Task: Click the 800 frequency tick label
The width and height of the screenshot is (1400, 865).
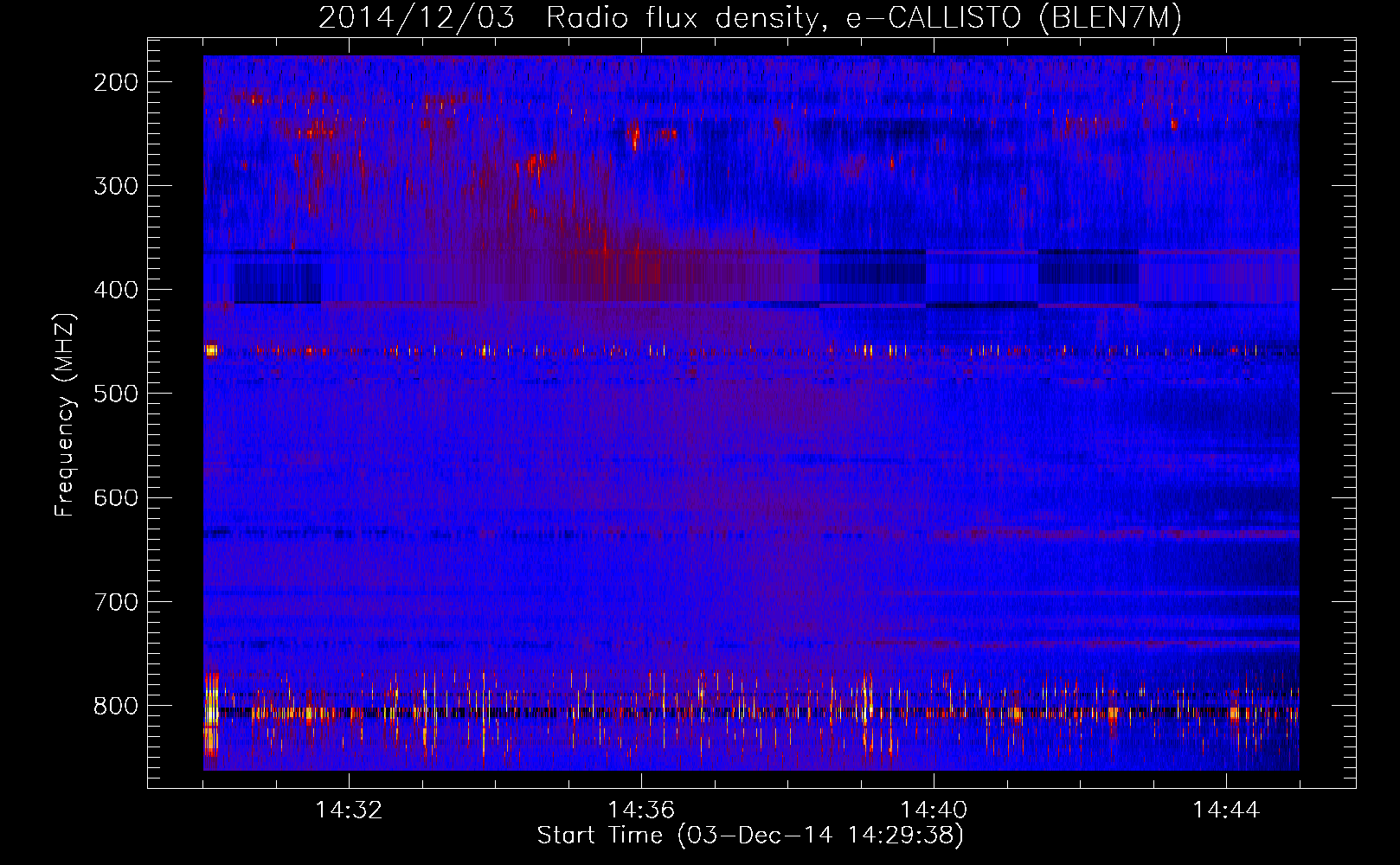Action: click(x=116, y=705)
